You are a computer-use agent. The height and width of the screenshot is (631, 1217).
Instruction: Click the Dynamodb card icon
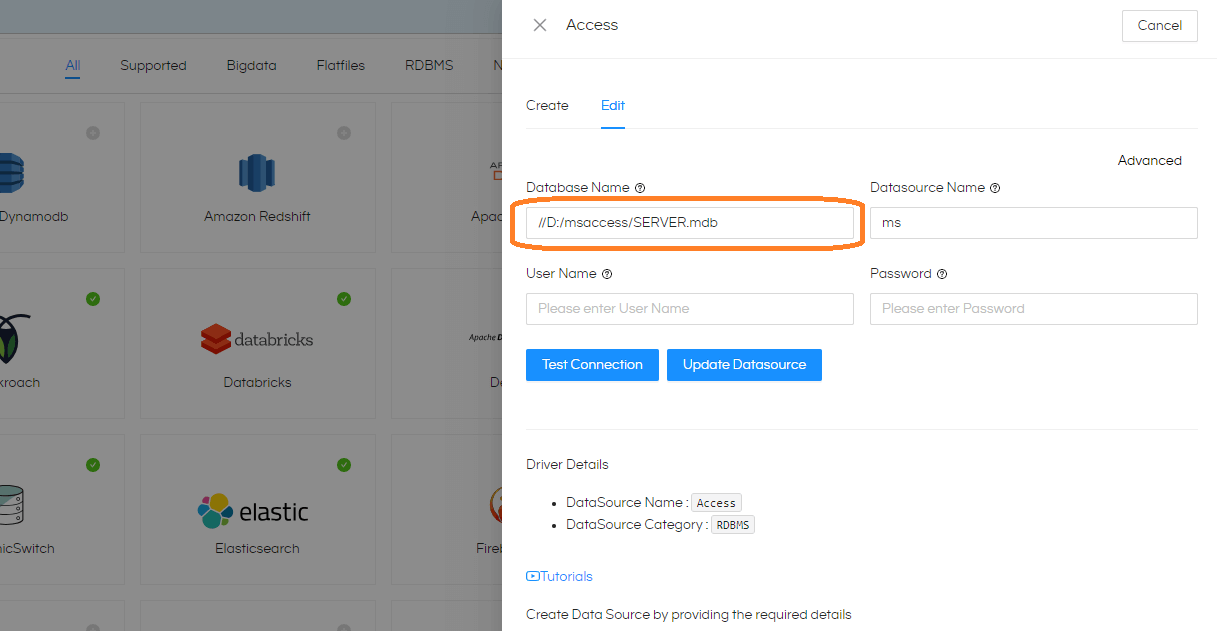click(x=10, y=172)
